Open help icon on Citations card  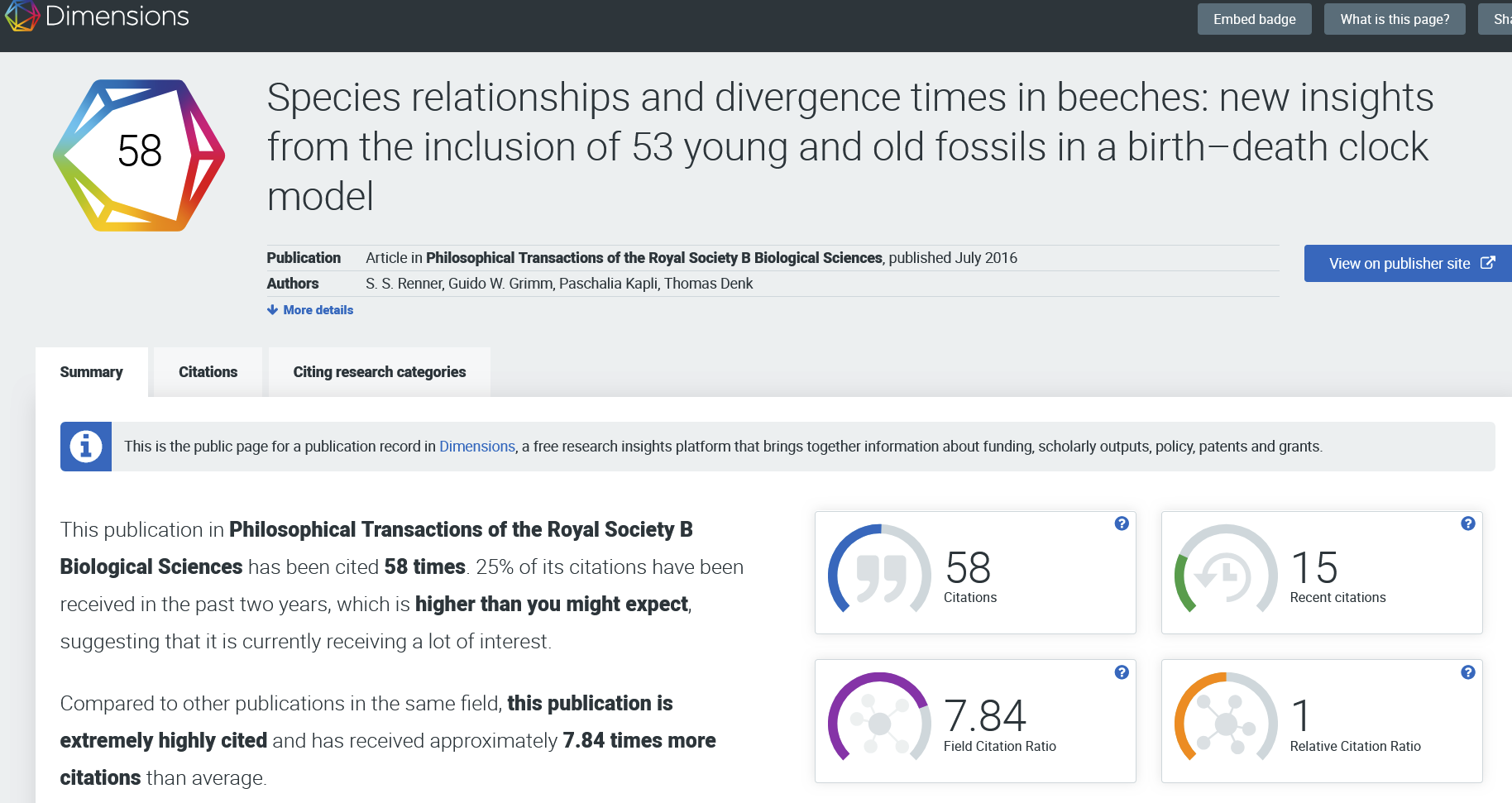1122,523
